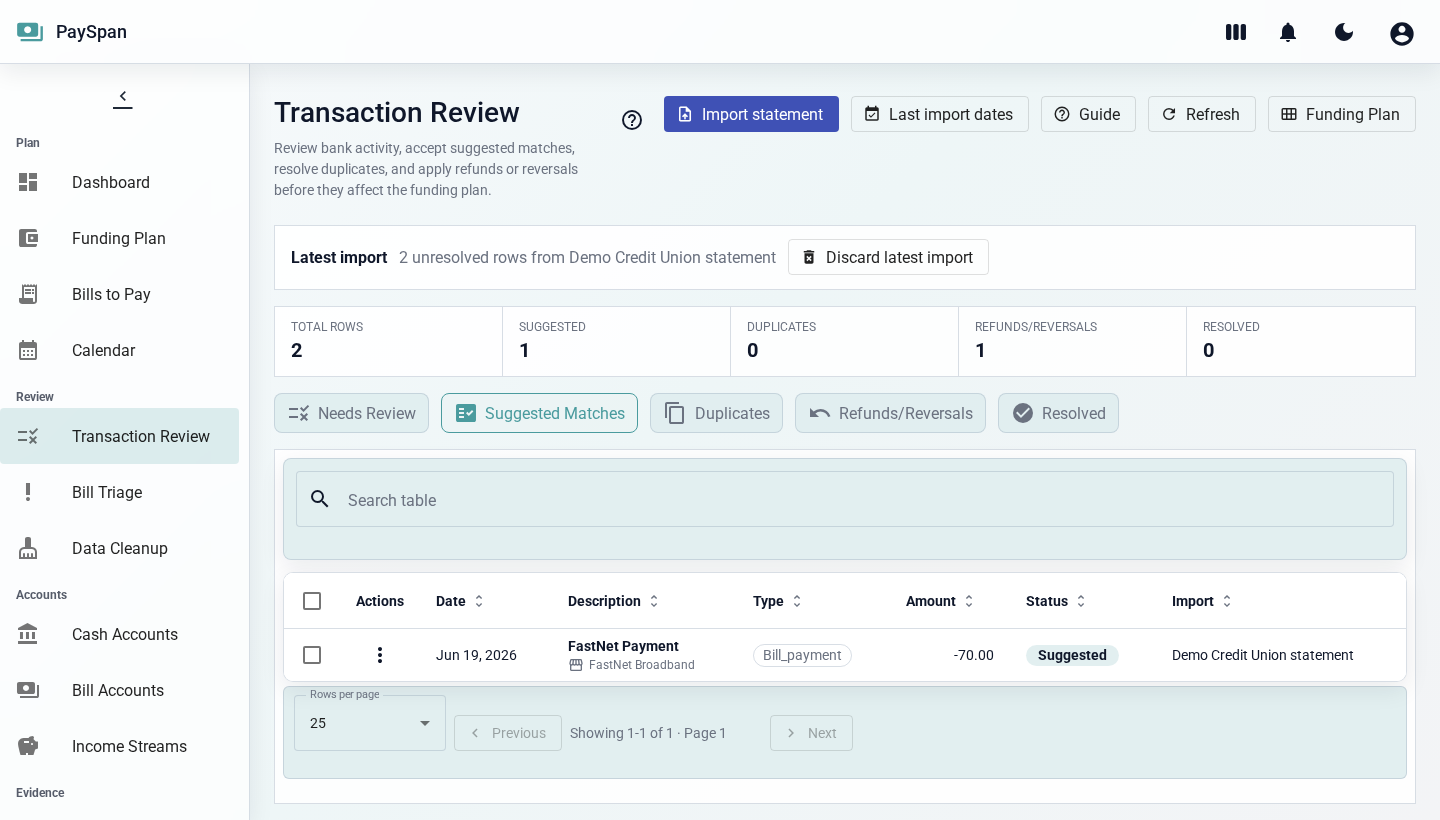Select the header select-all checkbox
Screen dimensions: 1440x820
pyautogui.click(x=312, y=601)
